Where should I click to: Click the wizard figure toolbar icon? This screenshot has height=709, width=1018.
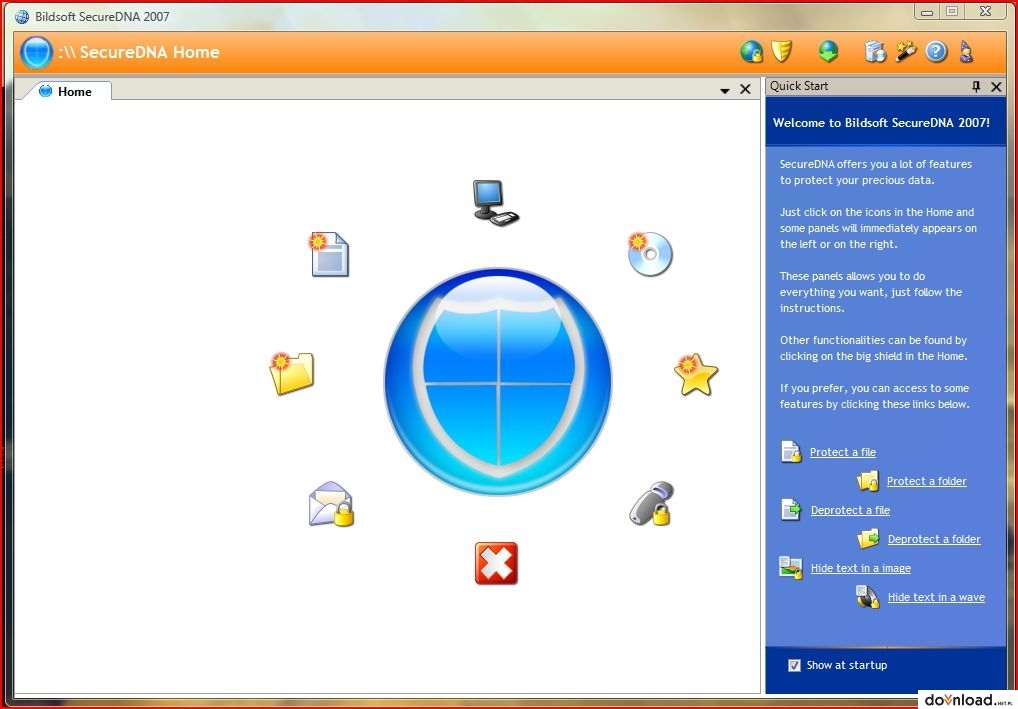coord(966,52)
